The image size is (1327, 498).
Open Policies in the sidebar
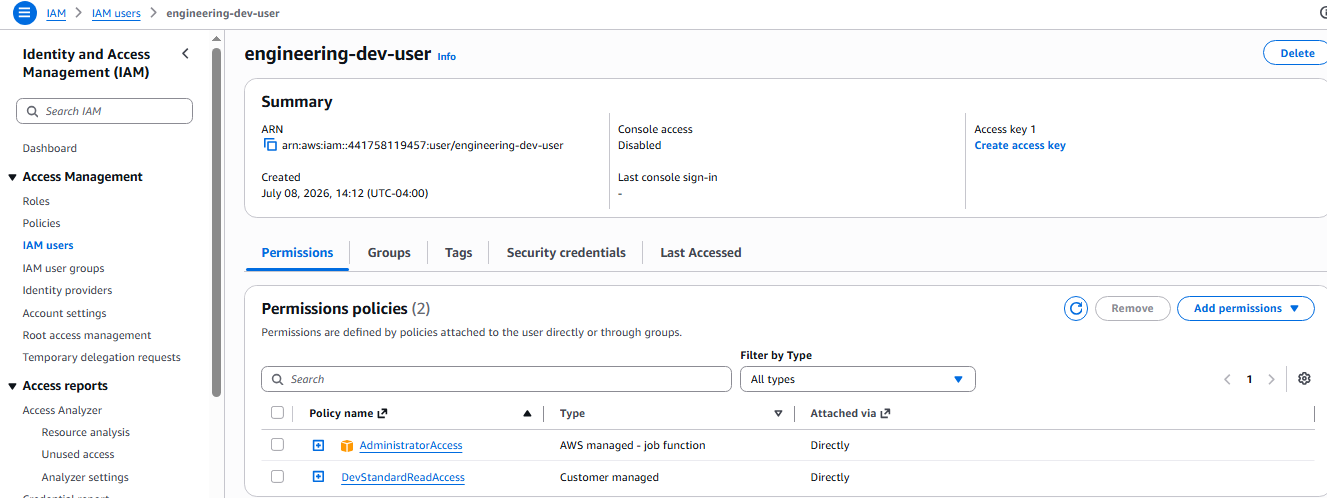(42, 223)
